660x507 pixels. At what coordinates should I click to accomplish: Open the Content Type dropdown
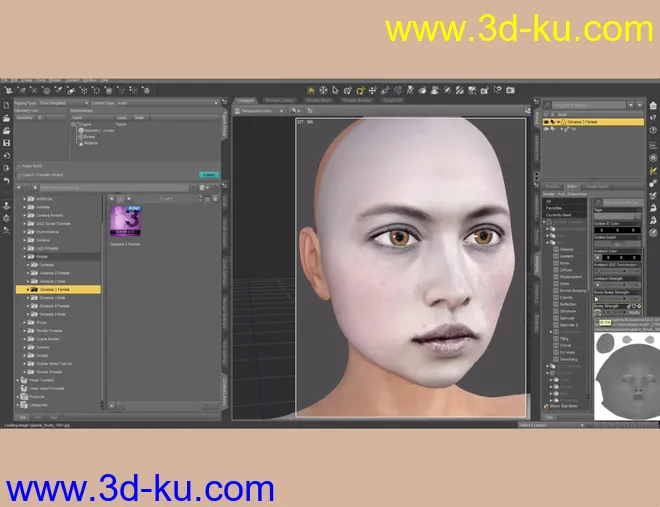168,103
